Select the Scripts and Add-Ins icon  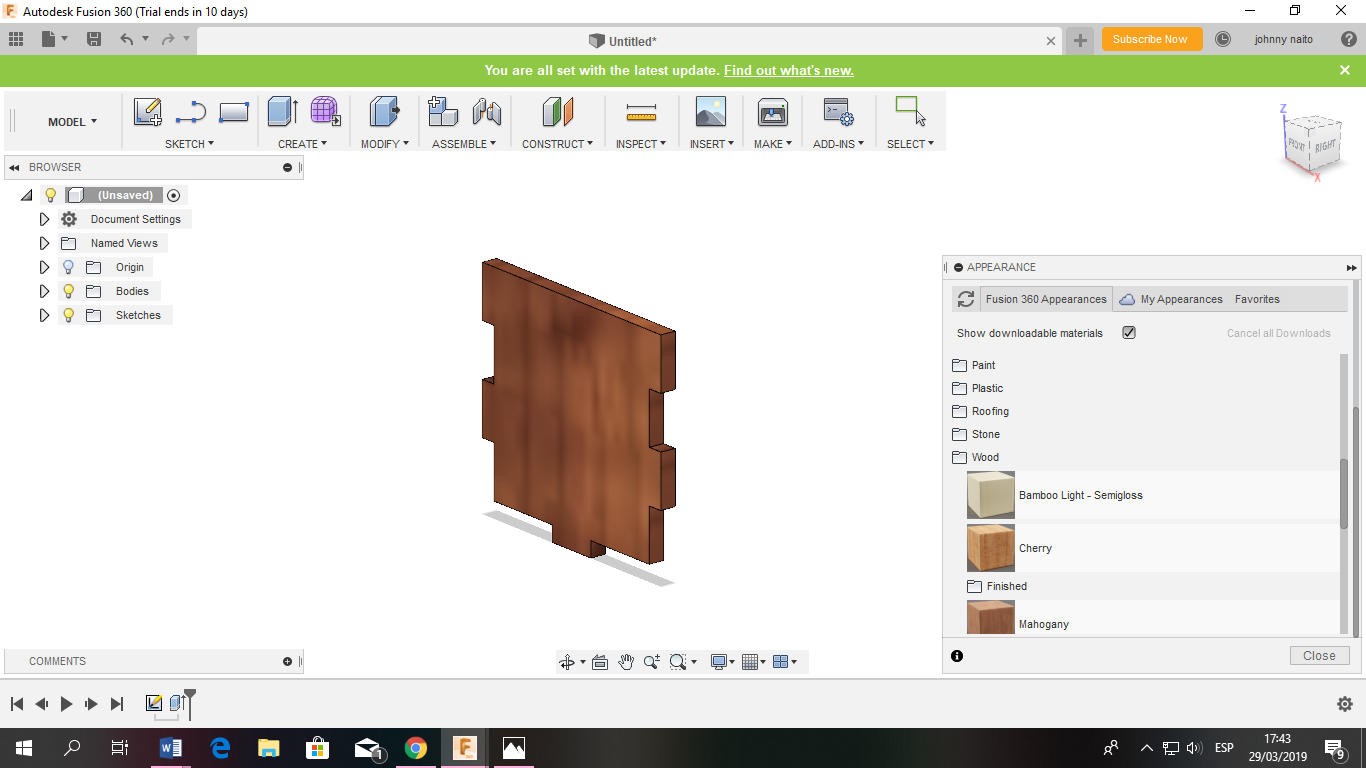point(838,112)
